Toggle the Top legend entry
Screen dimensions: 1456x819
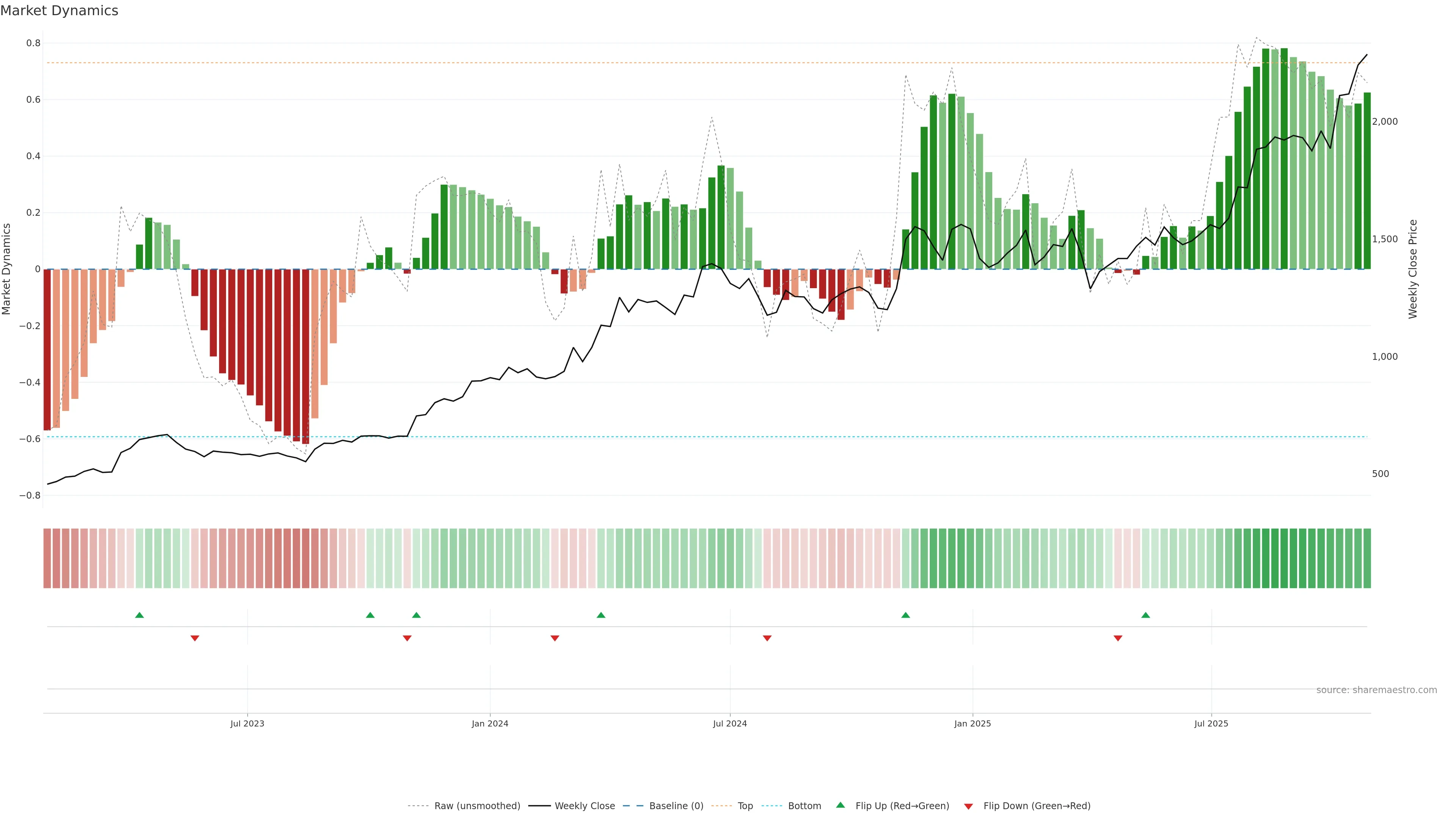click(x=745, y=806)
